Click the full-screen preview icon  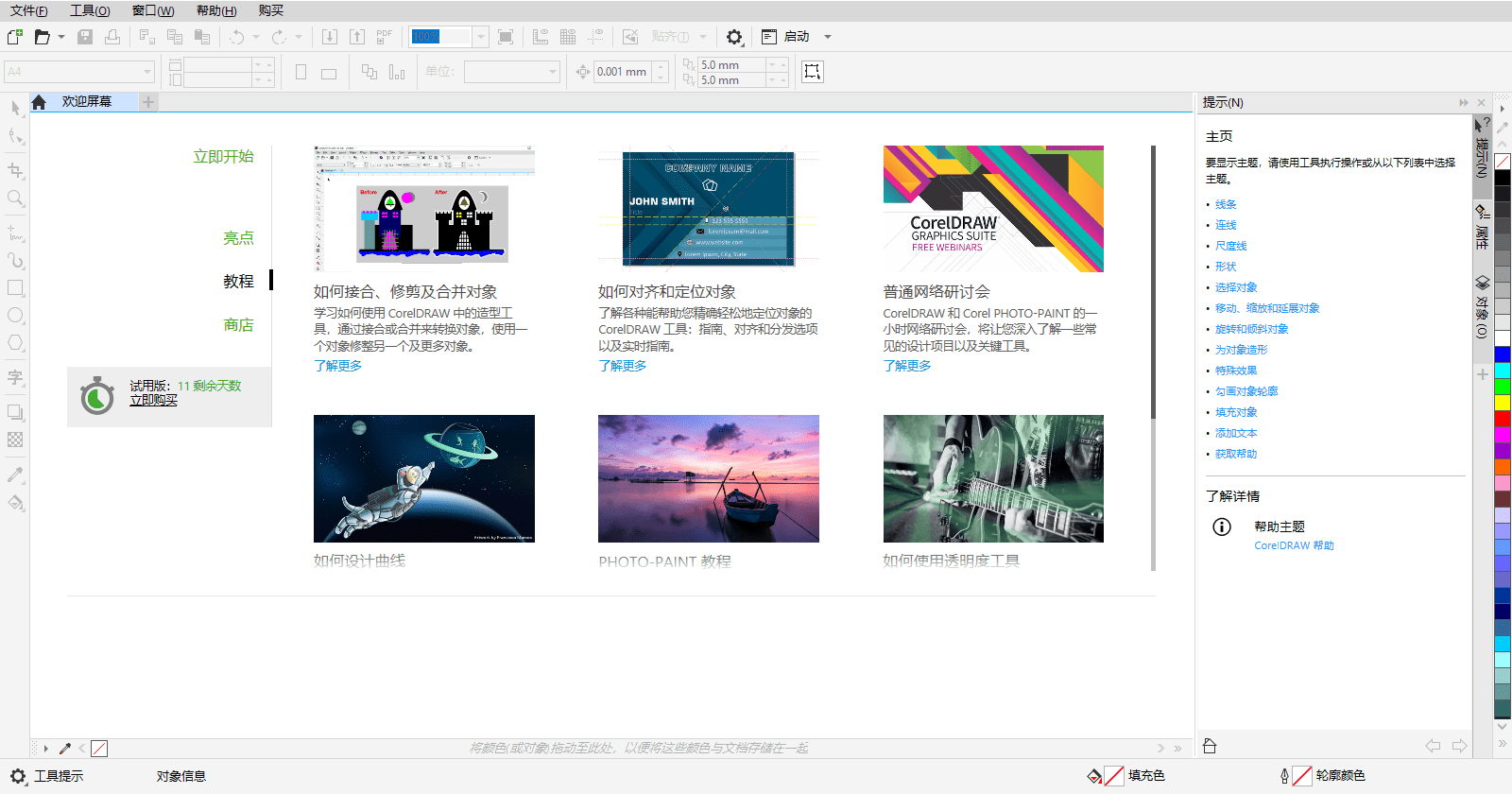(506, 37)
